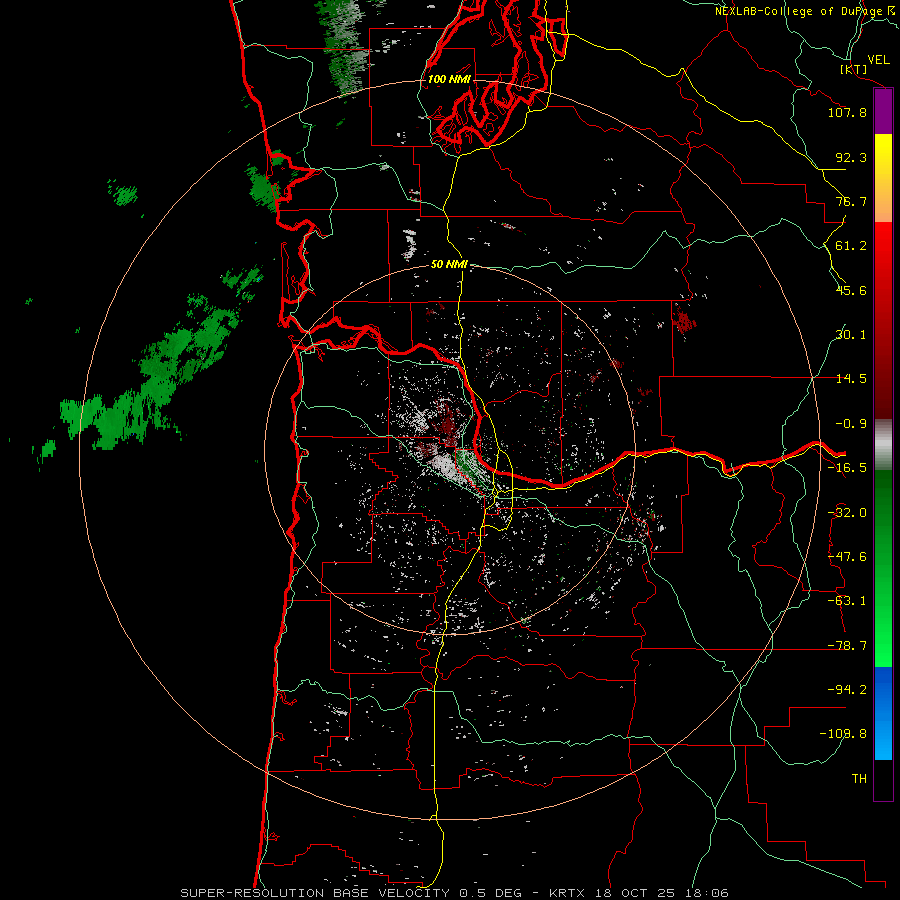Click the 76.7 velocity scale value
Viewport: 900px width, 900px height.
(851, 201)
